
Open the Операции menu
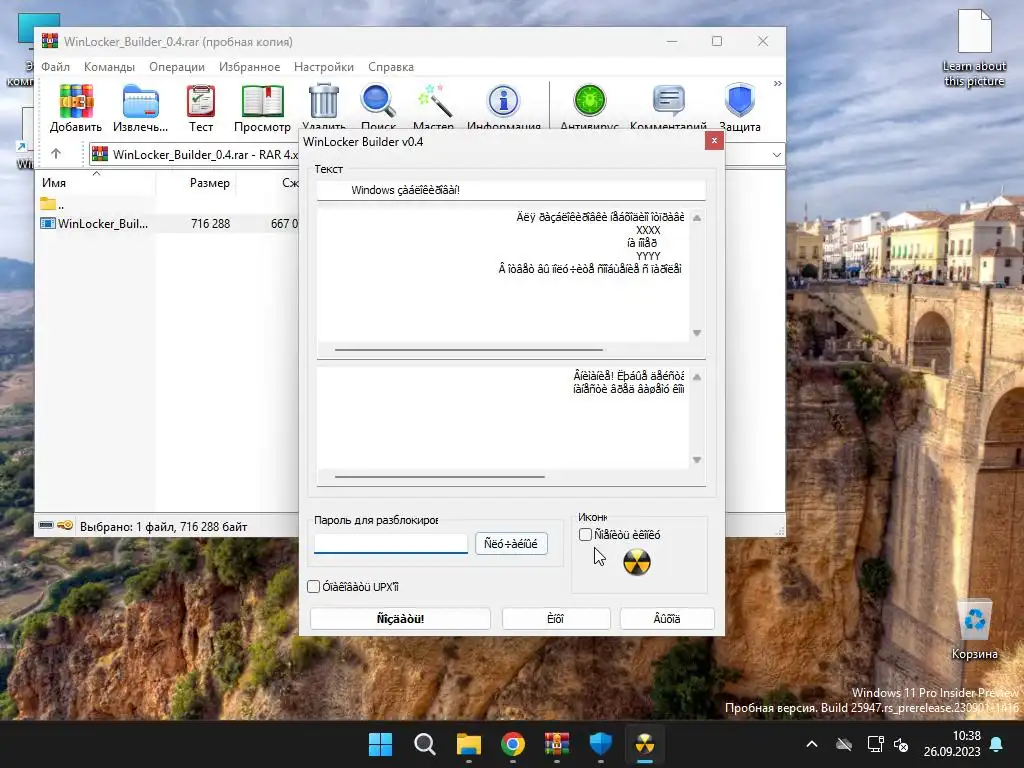click(177, 67)
